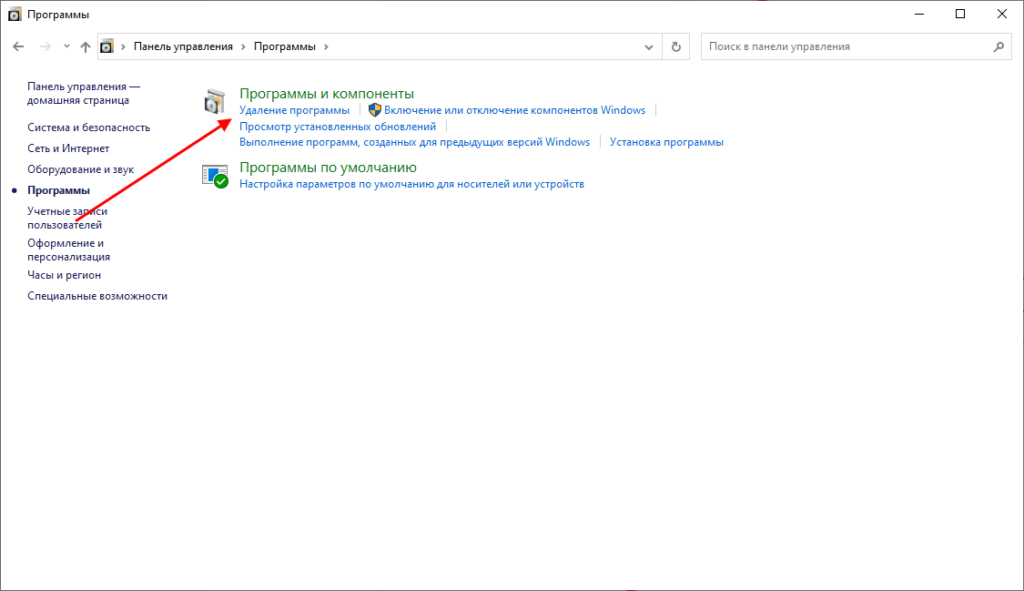Expand the chevron after Программы in breadcrumb
Viewport: 1024px width, 591px height.
[326, 47]
